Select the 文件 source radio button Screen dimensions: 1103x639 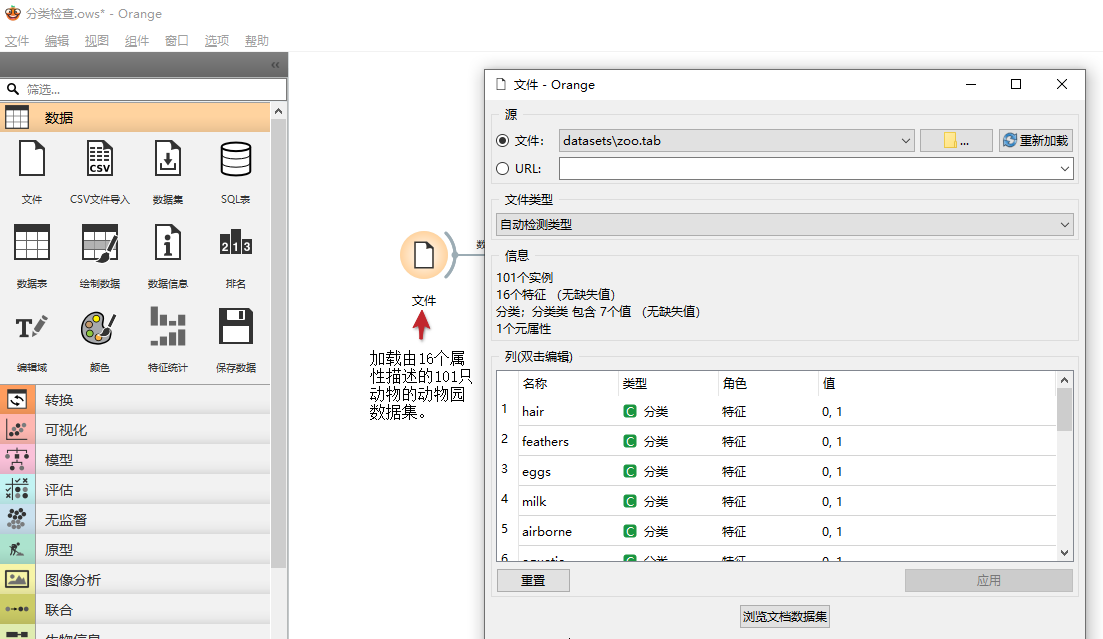[x=502, y=141]
